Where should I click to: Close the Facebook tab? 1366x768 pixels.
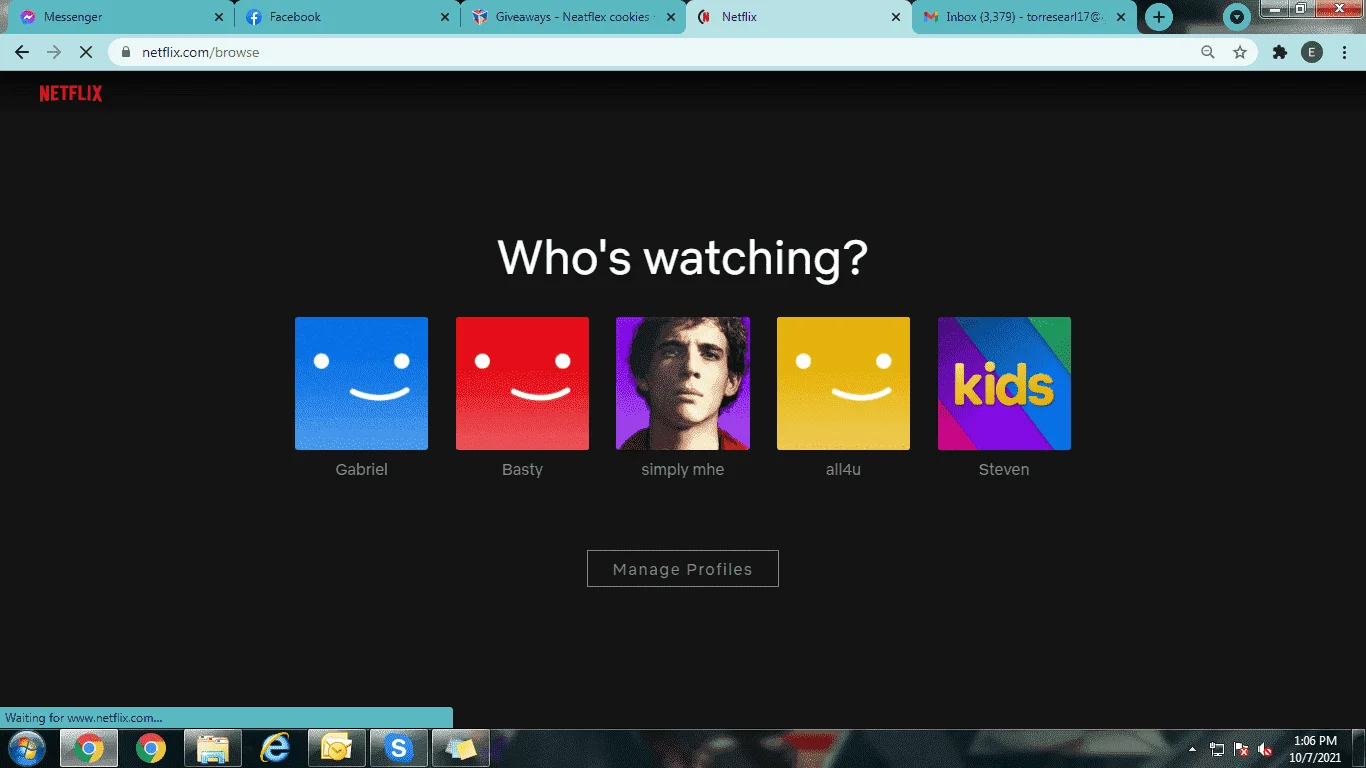click(445, 17)
